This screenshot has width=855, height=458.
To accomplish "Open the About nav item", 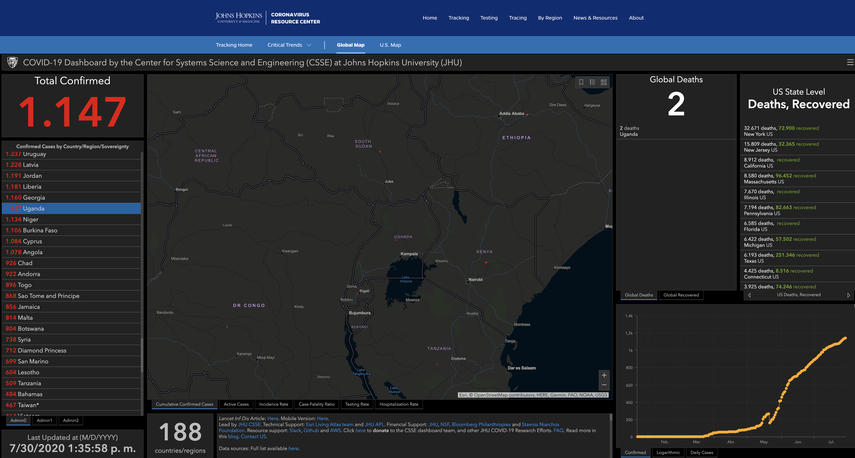I will [x=636, y=18].
